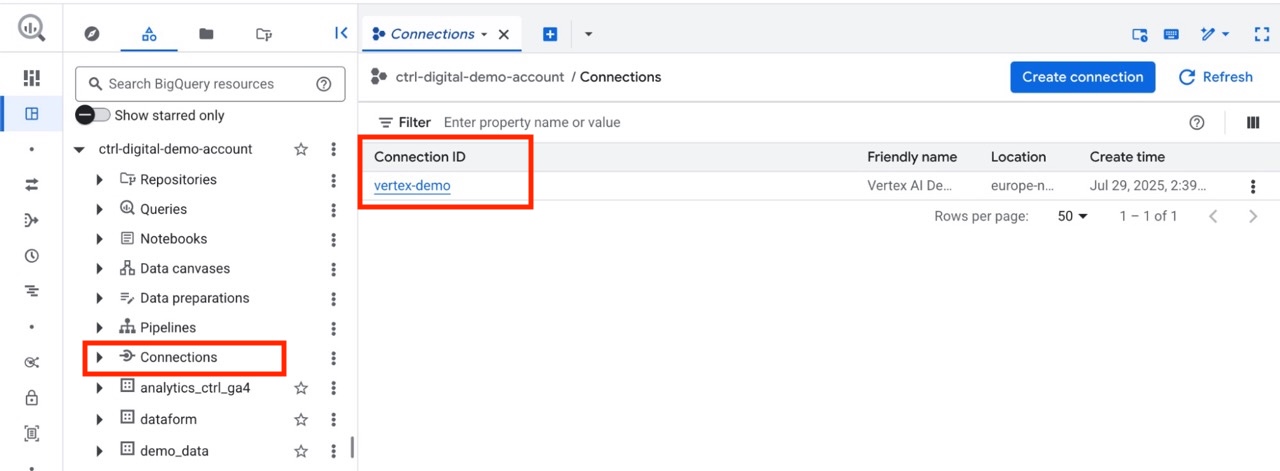Open column display options icon
The image size is (1280, 471).
coord(1253,123)
